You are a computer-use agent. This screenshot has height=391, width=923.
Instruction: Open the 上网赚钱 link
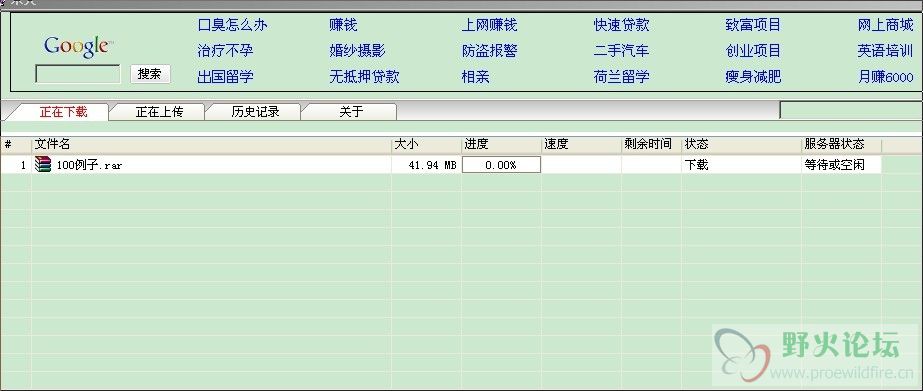(x=489, y=25)
